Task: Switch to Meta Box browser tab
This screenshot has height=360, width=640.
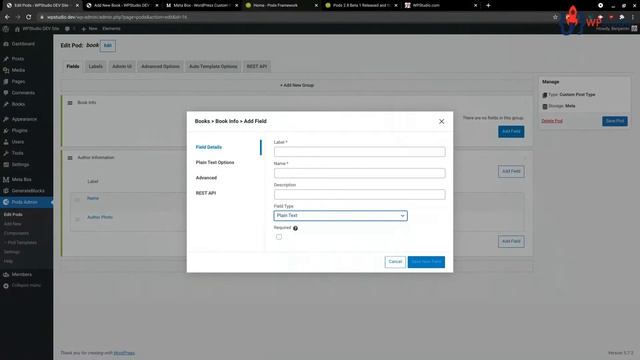Action: pyautogui.click(x=202, y=5)
